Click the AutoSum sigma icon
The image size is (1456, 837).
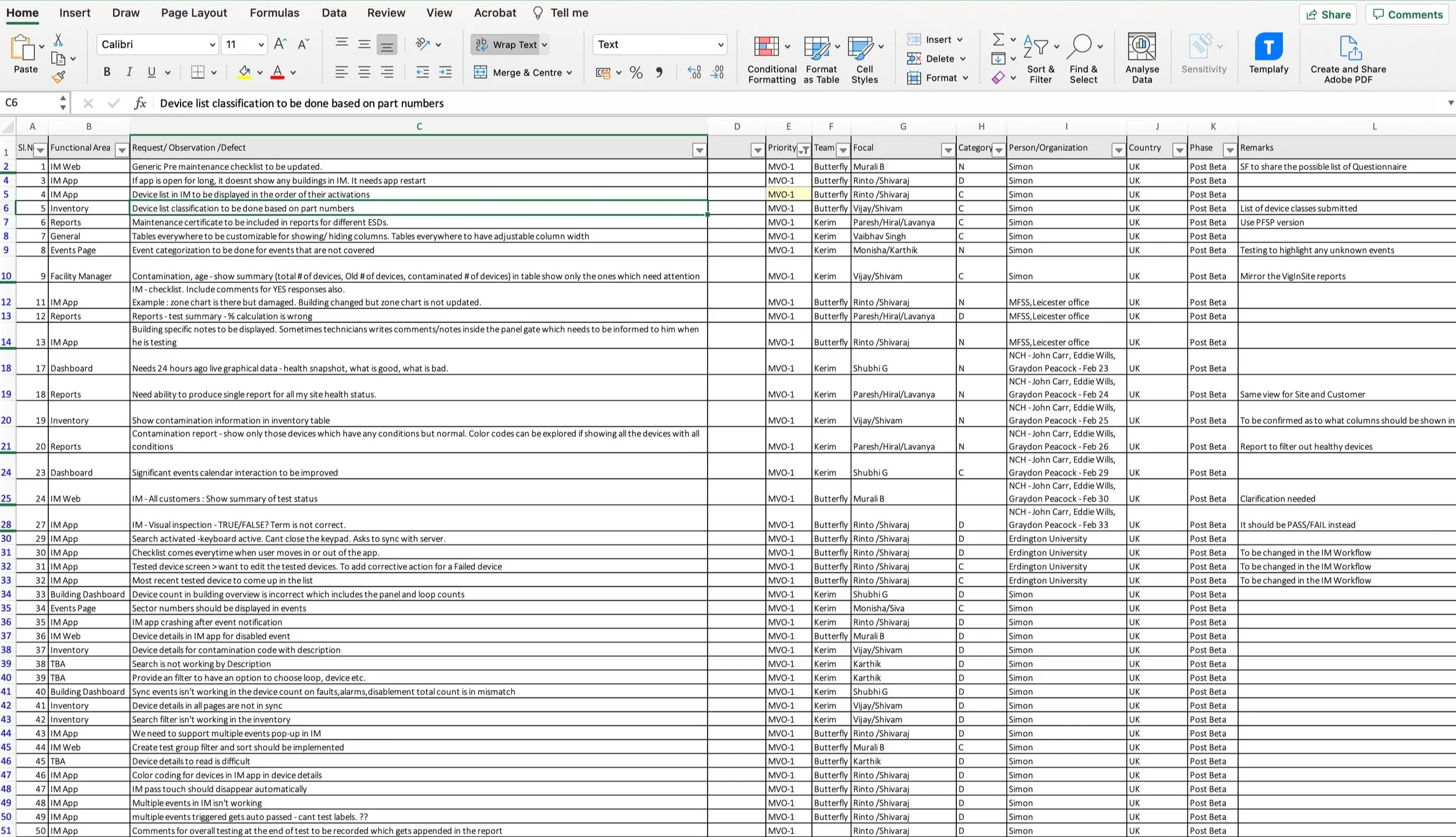click(998, 39)
